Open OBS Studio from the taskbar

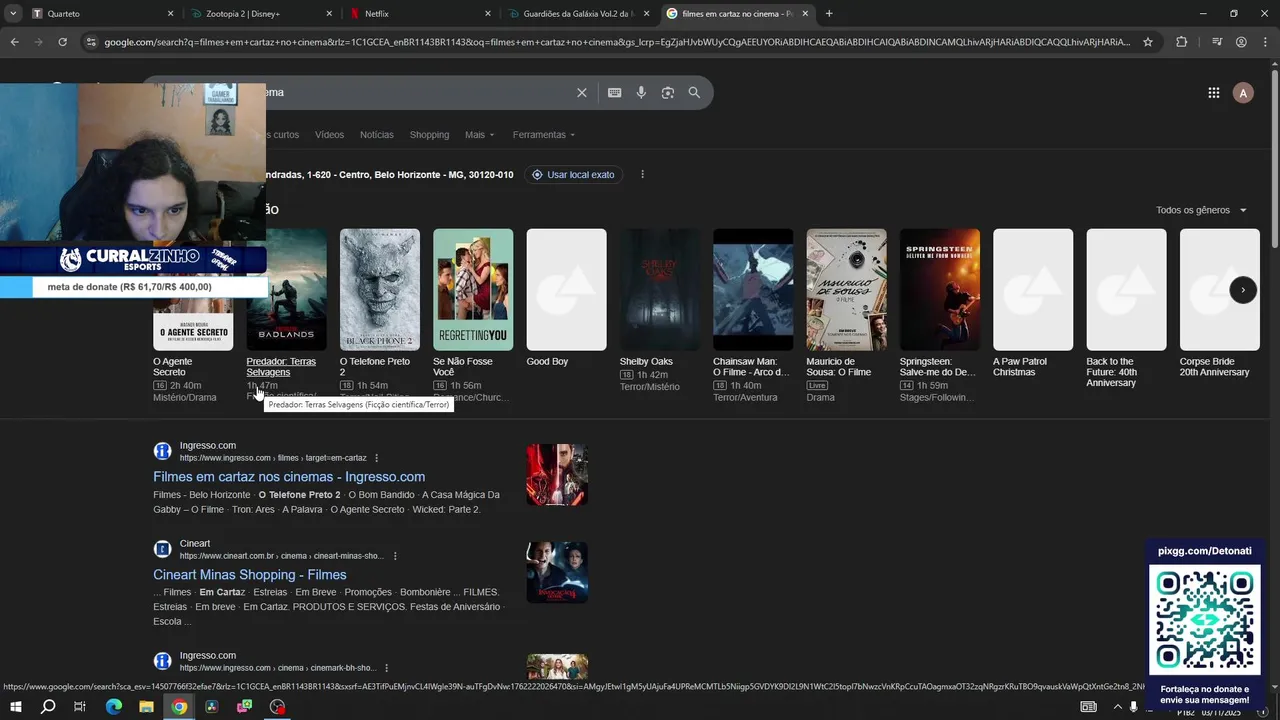[x=277, y=707]
